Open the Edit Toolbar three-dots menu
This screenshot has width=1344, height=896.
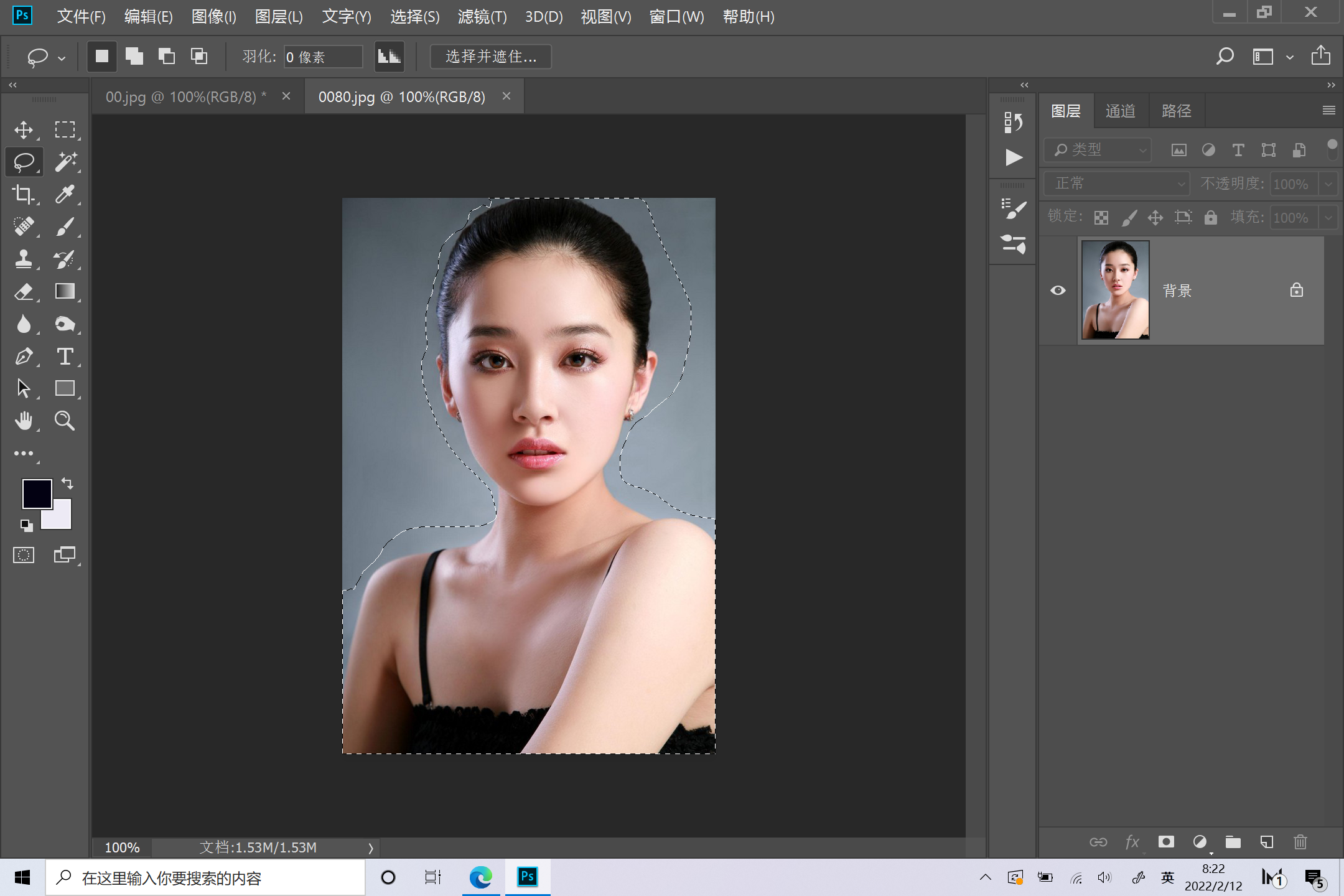pos(24,454)
